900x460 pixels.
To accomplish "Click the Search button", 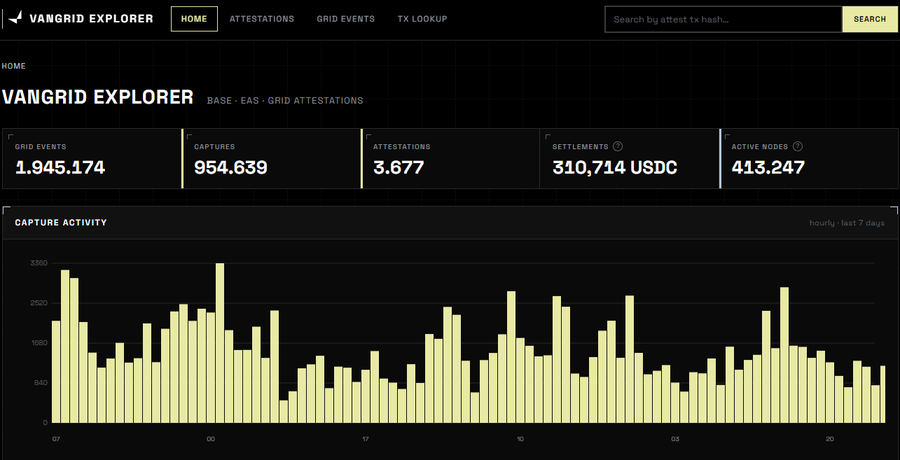I will pos(870,19).
